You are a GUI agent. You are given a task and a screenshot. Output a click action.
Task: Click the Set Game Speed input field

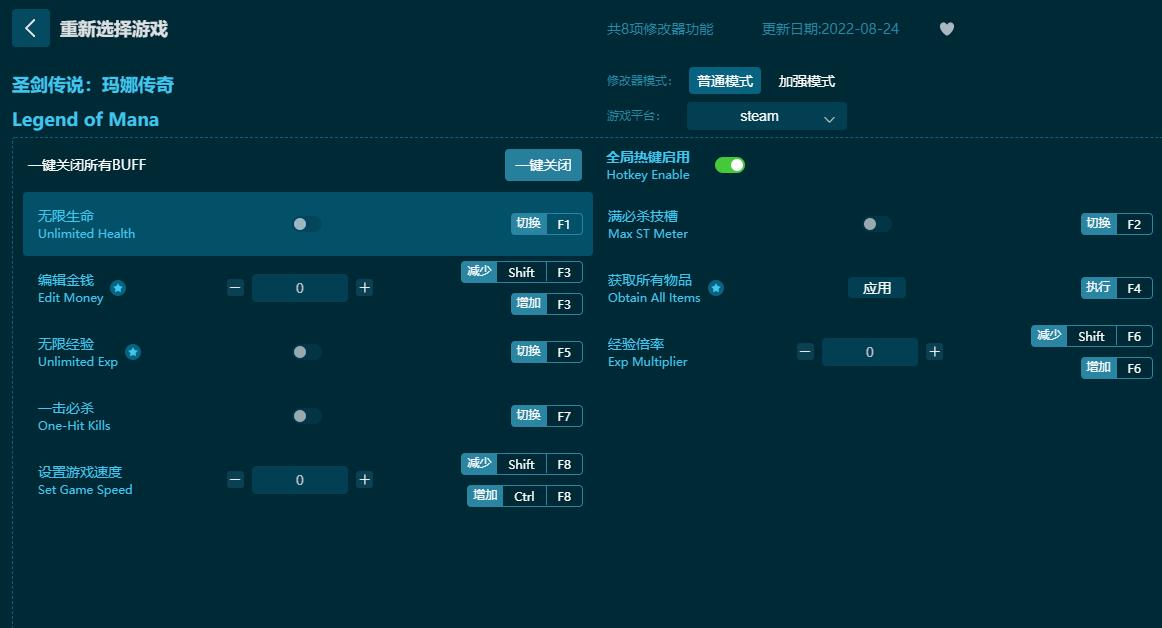click(300, 480)
